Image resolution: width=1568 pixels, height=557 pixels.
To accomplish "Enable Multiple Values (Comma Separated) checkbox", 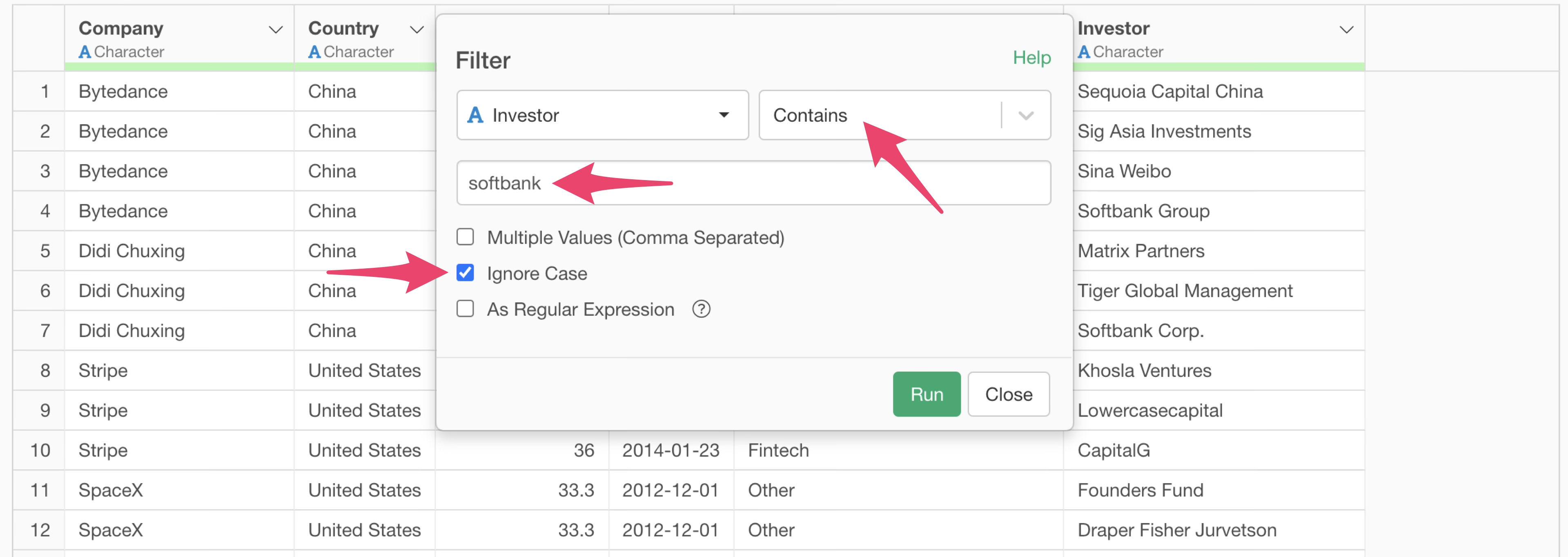I will [x=465, y=237].
